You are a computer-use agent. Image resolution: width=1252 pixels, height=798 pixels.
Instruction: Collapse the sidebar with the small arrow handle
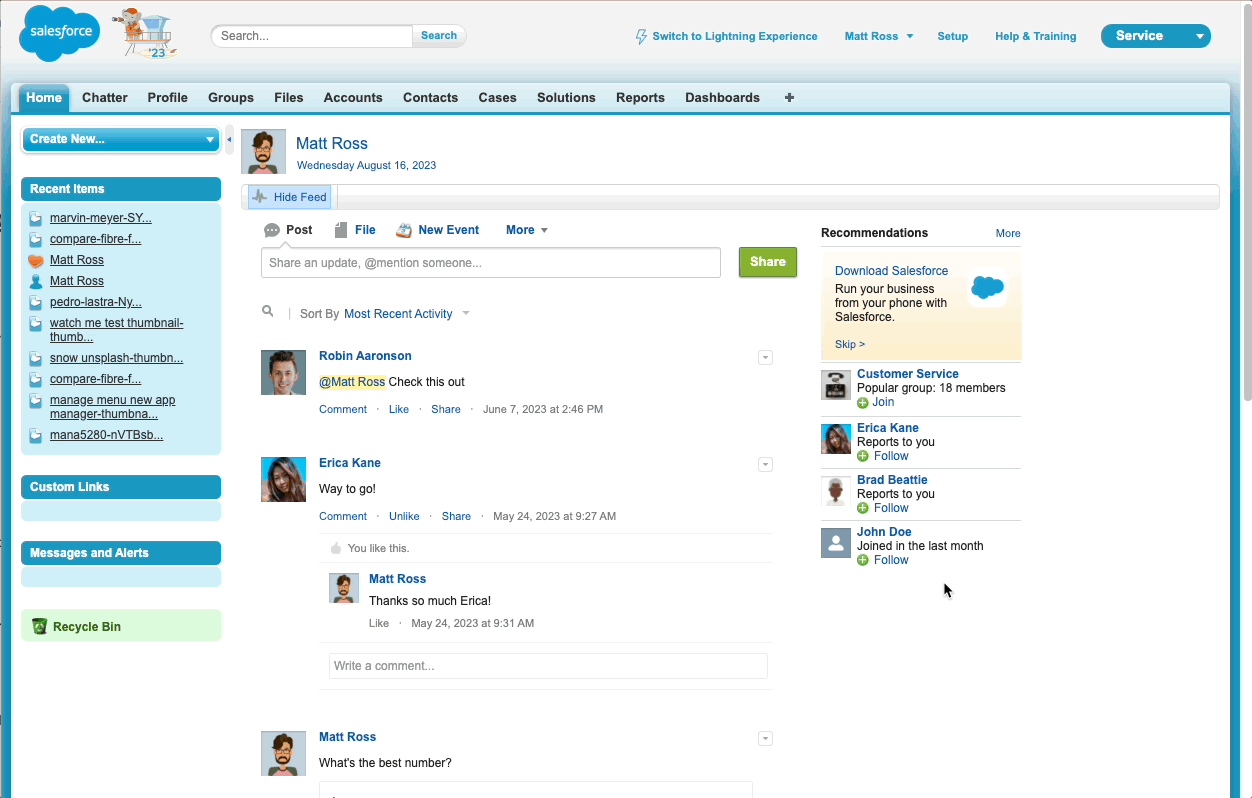coord(229,139)
